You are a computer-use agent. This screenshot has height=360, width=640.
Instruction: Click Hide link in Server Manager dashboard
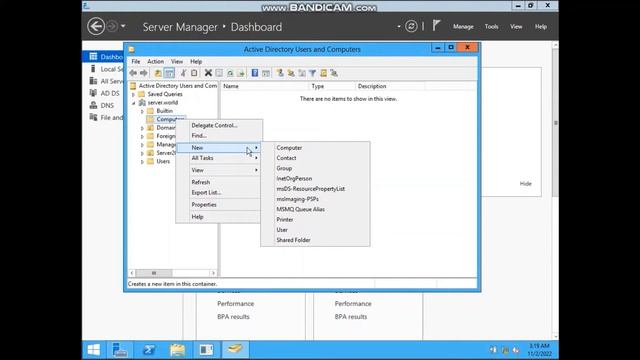525,184
